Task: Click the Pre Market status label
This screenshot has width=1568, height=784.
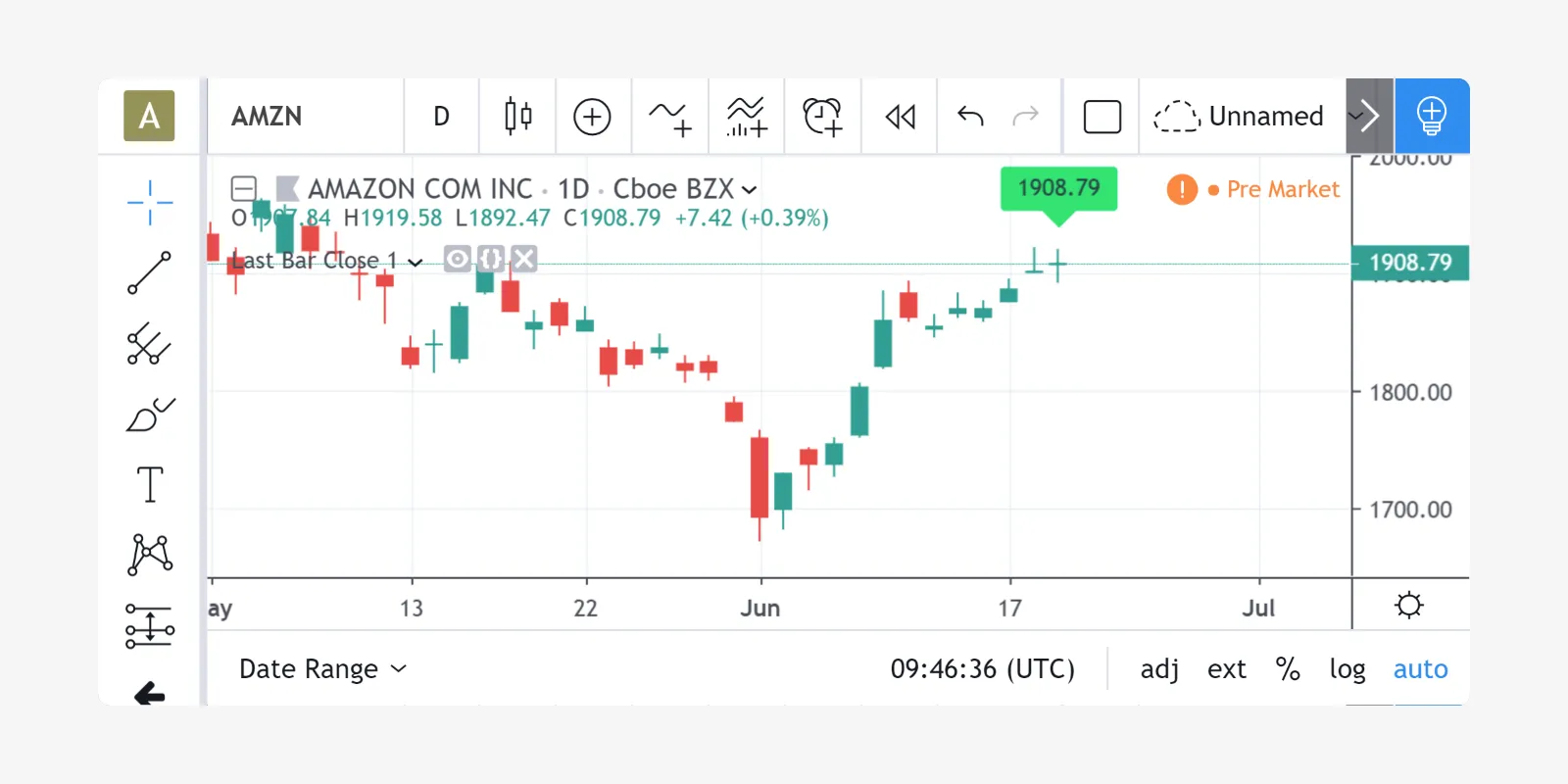Action: click(x=1282, y=189)
